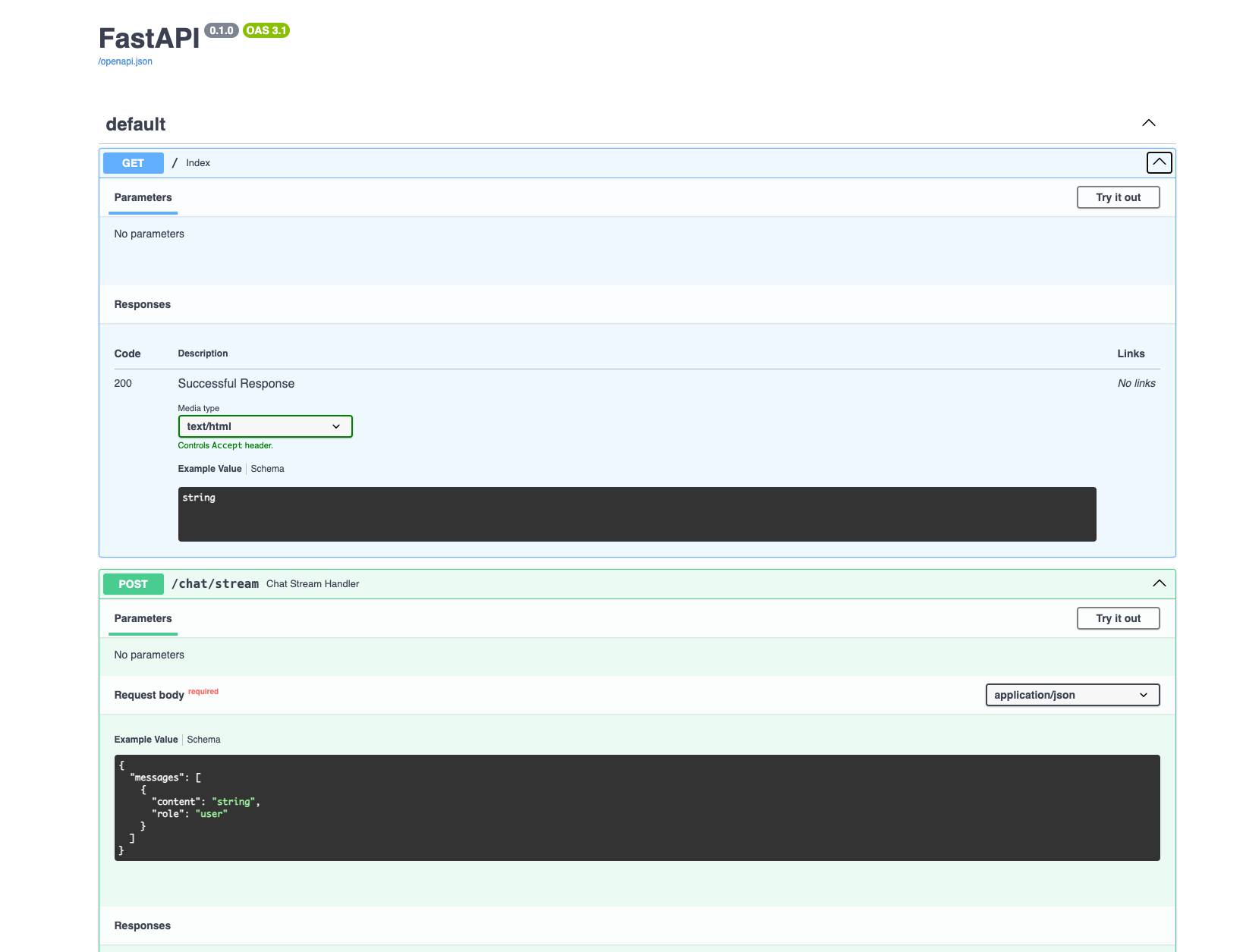
Task: Collapse the POST /chat/stream operation arrow
Action: (1159, 583)
